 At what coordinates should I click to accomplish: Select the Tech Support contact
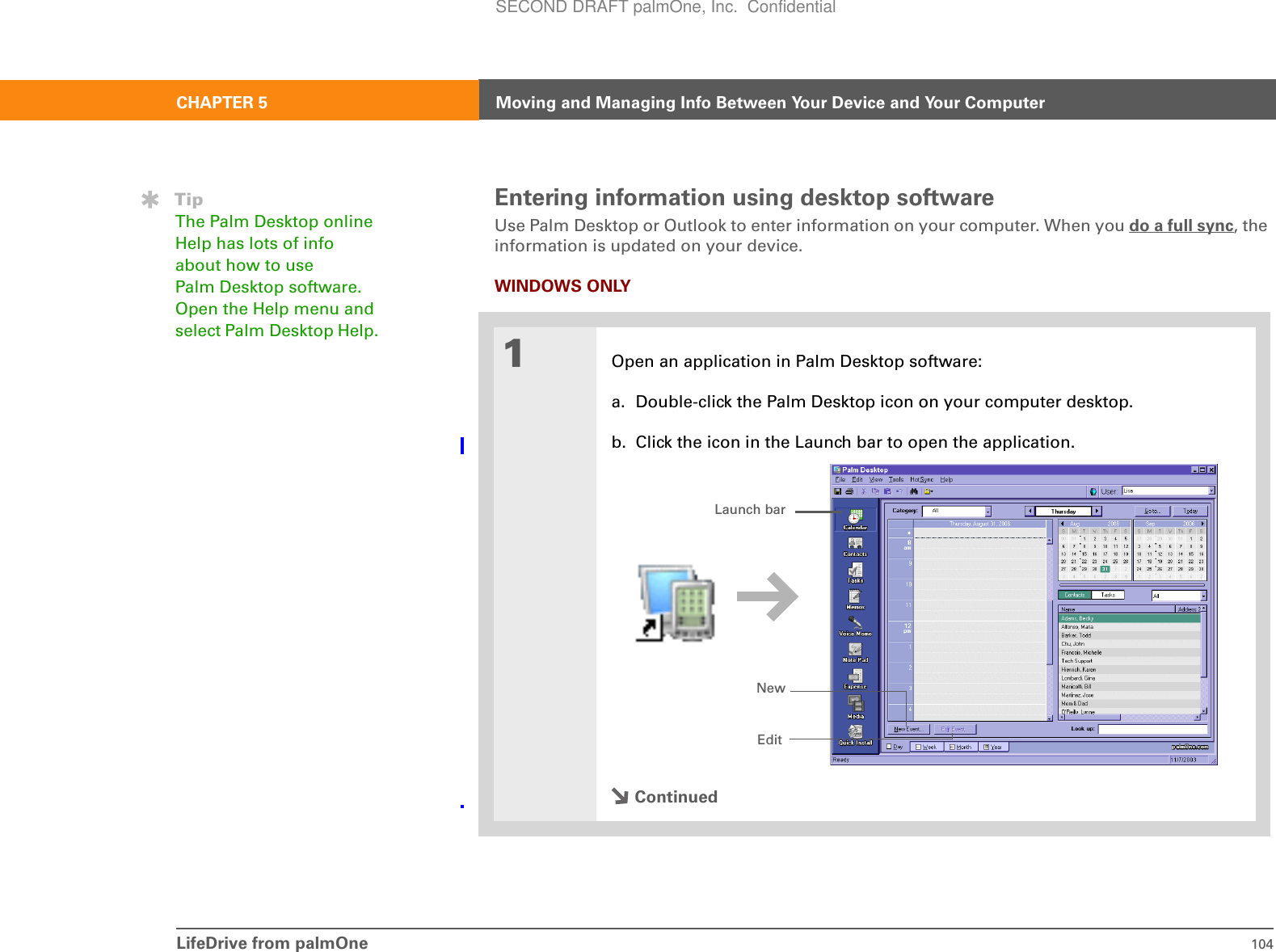coord(1129,661)
